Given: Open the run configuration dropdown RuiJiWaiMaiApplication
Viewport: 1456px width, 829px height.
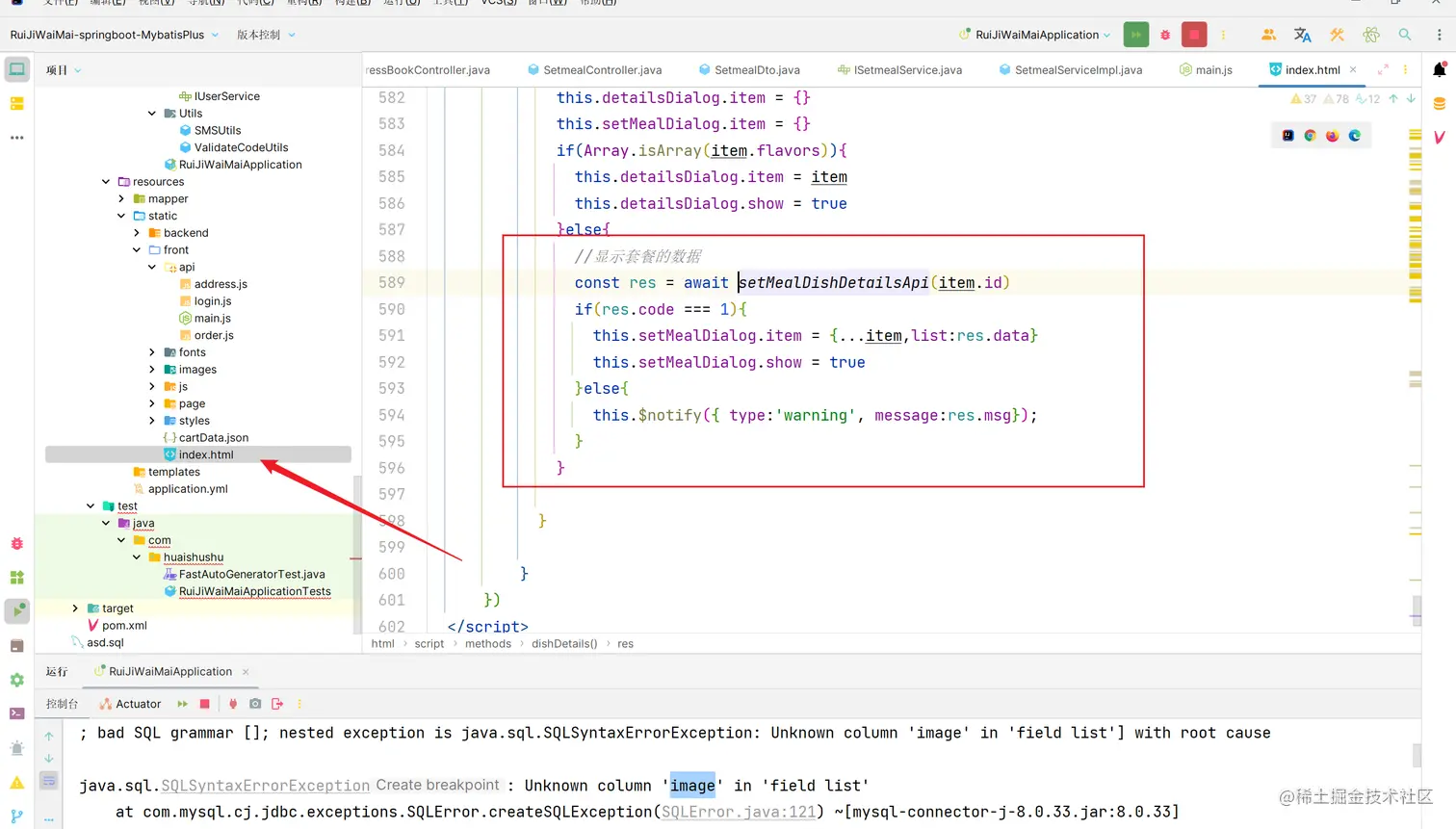Looking at the screenshot, I should point(1035,35).
